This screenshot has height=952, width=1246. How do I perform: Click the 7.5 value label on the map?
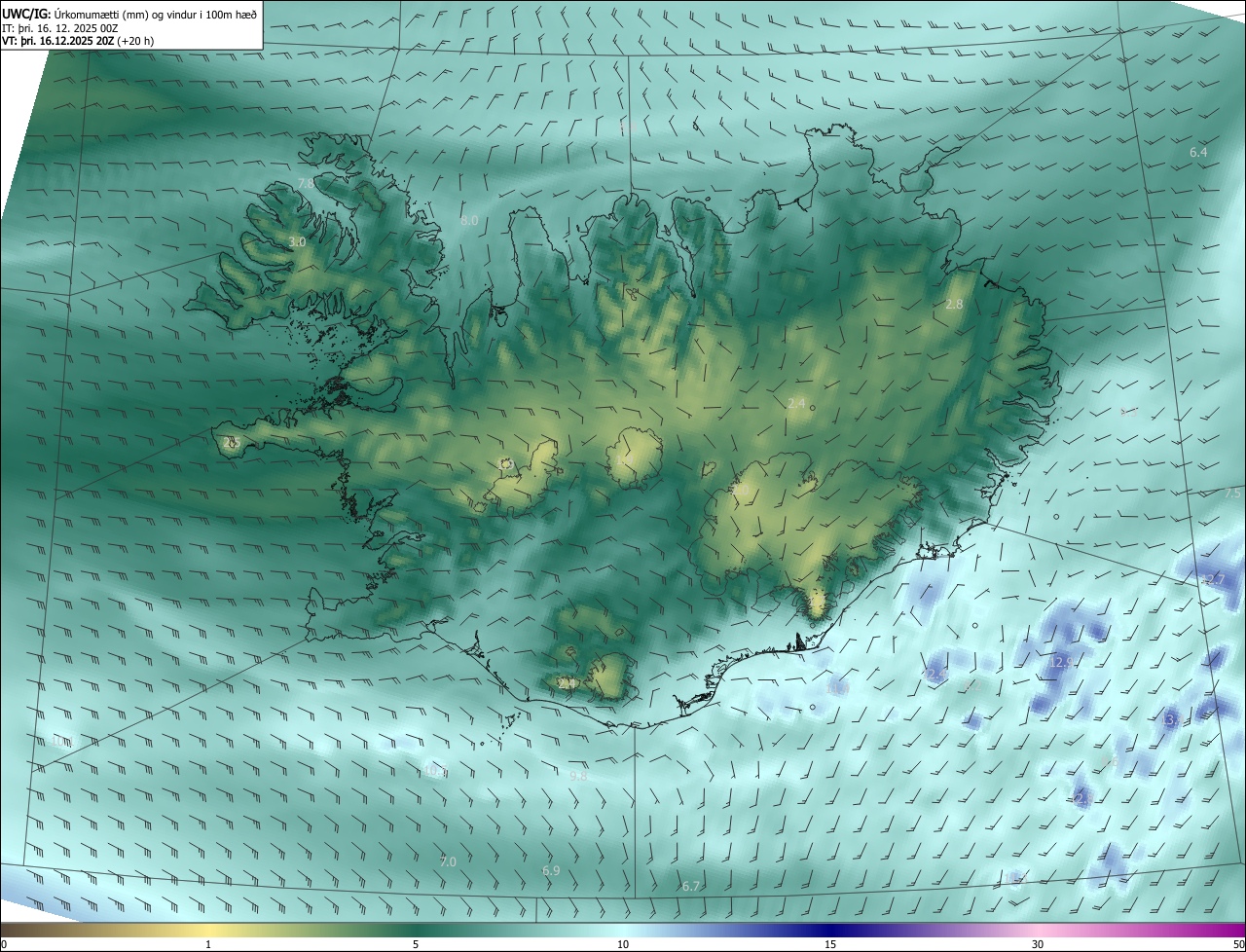click(x=1232, y=494)
